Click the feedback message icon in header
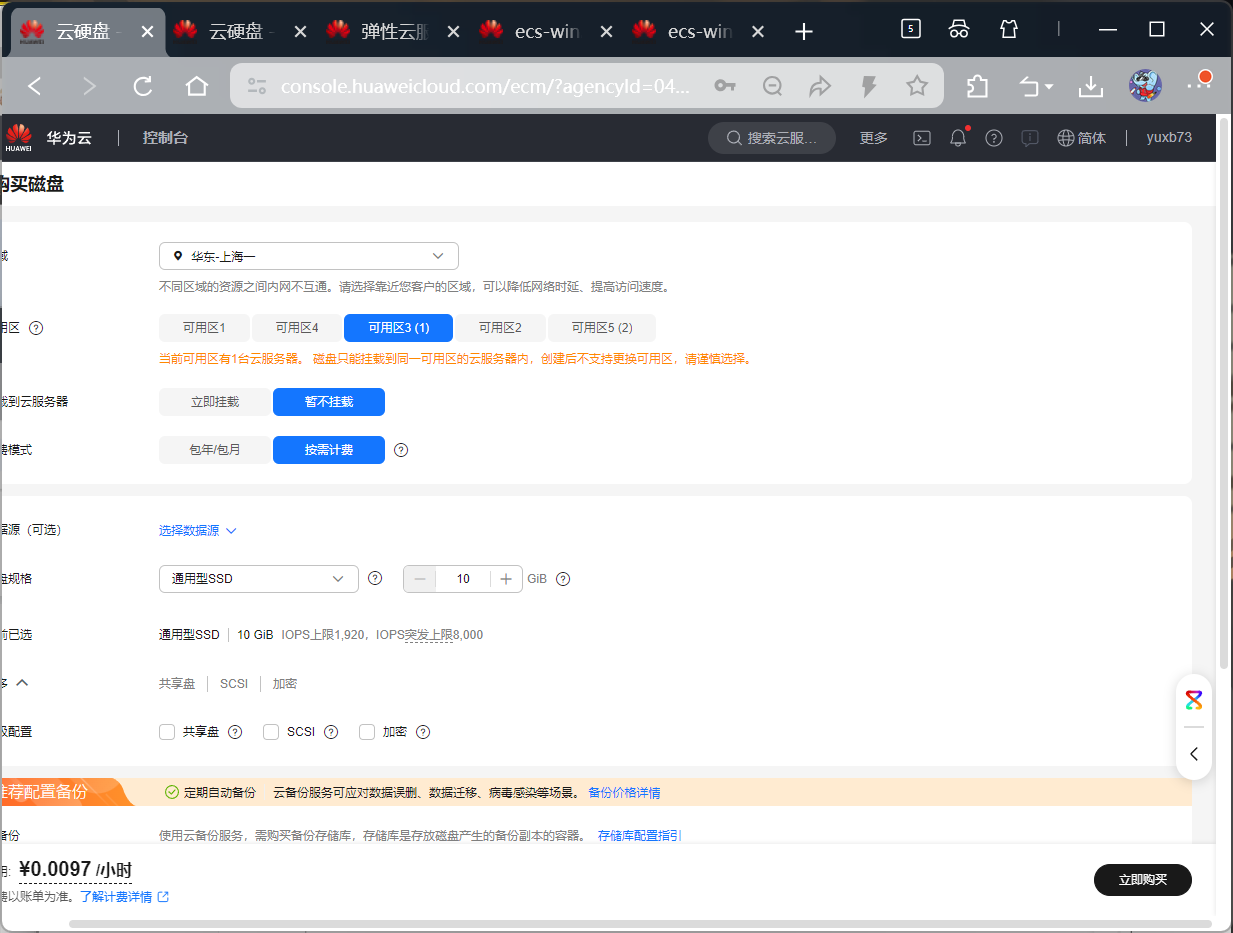 point(1030,138)
